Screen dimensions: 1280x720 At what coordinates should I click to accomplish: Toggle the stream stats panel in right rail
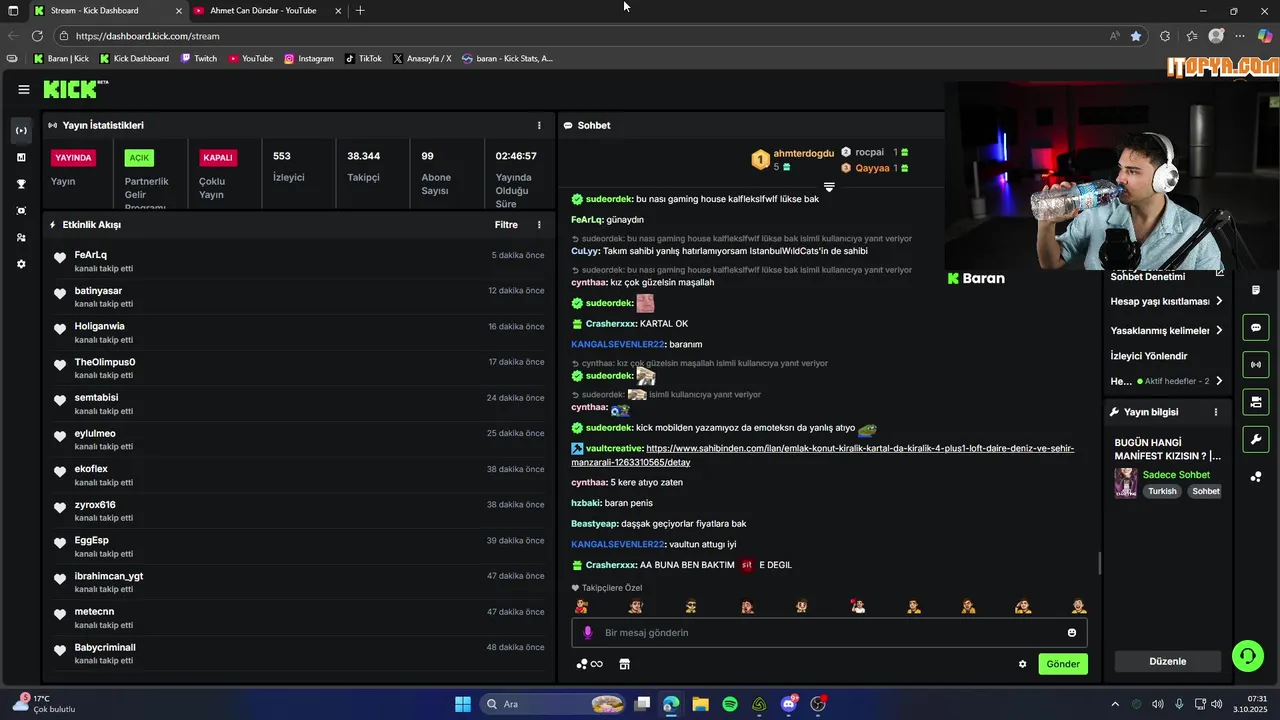(x=1255, y=364)
